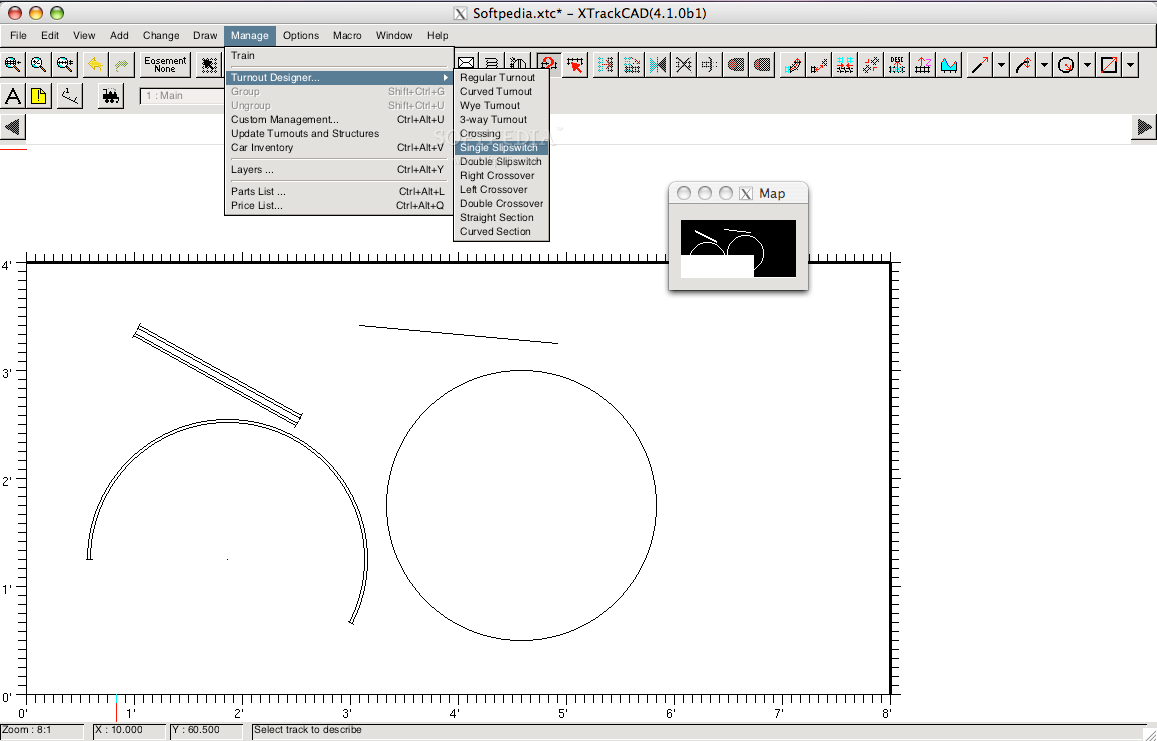The image size is (1157, 741).
Task: Select the Draw curved line tool
Action: (x=1023, y=65)
